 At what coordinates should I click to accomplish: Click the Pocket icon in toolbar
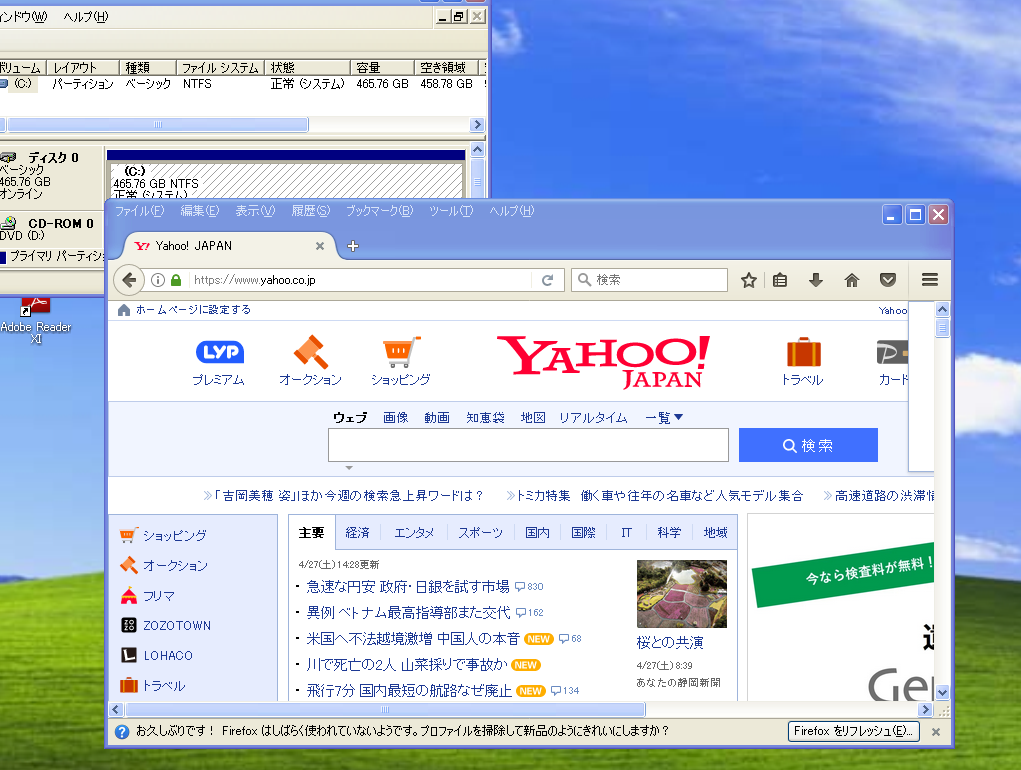pos(888,280)
